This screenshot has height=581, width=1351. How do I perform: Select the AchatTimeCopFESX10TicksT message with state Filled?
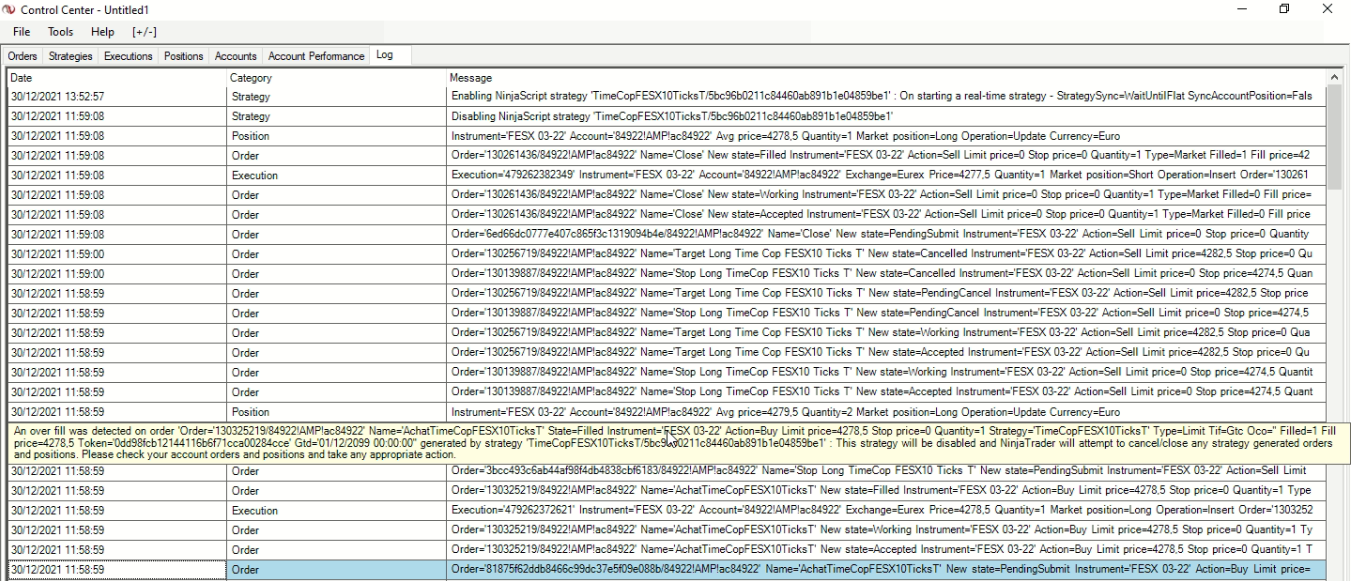coord(887,490)
